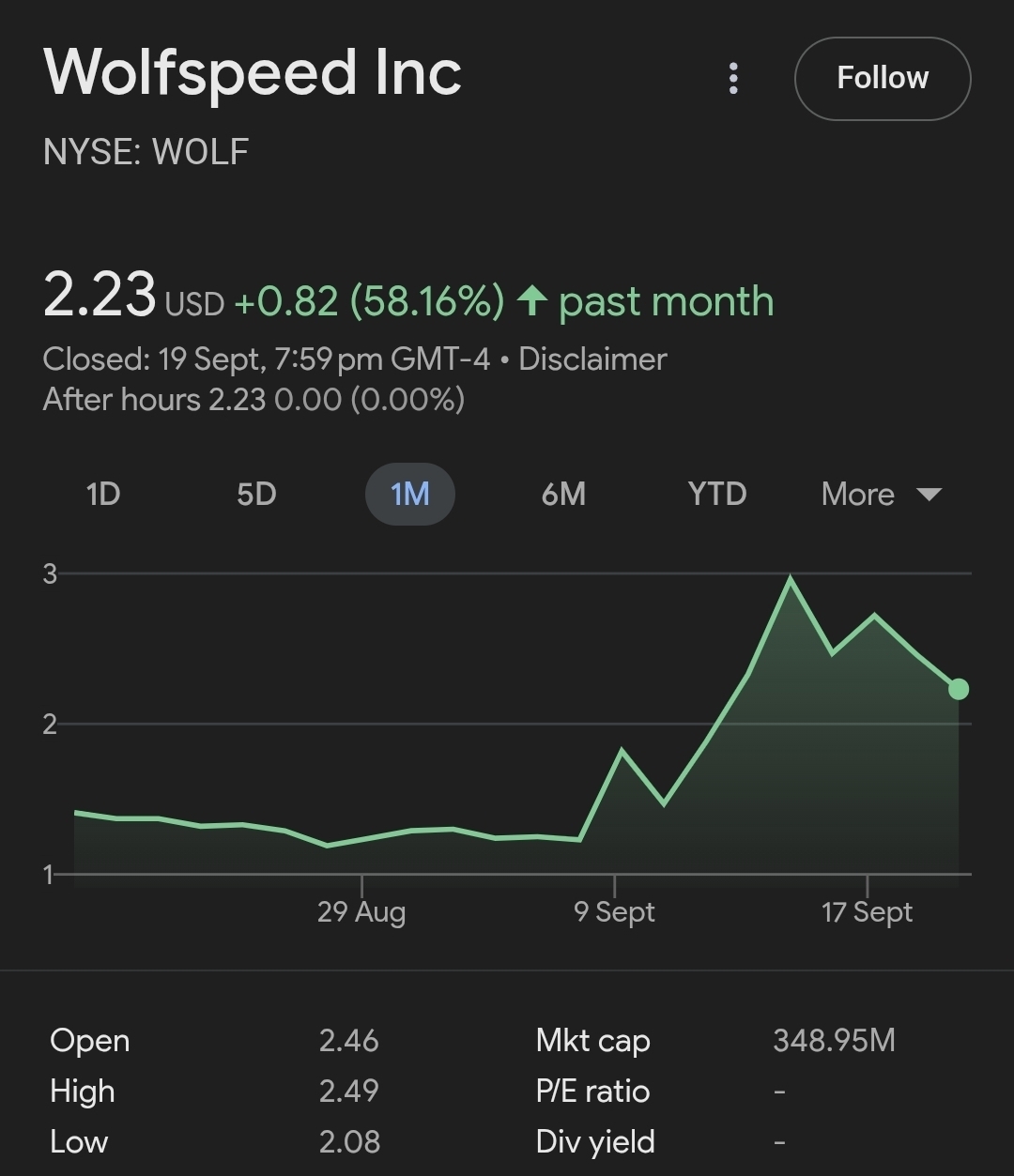Click the 2.23 USD price
The height and width of the screenshot is (1176, 1014).
(x=100, y=295)
